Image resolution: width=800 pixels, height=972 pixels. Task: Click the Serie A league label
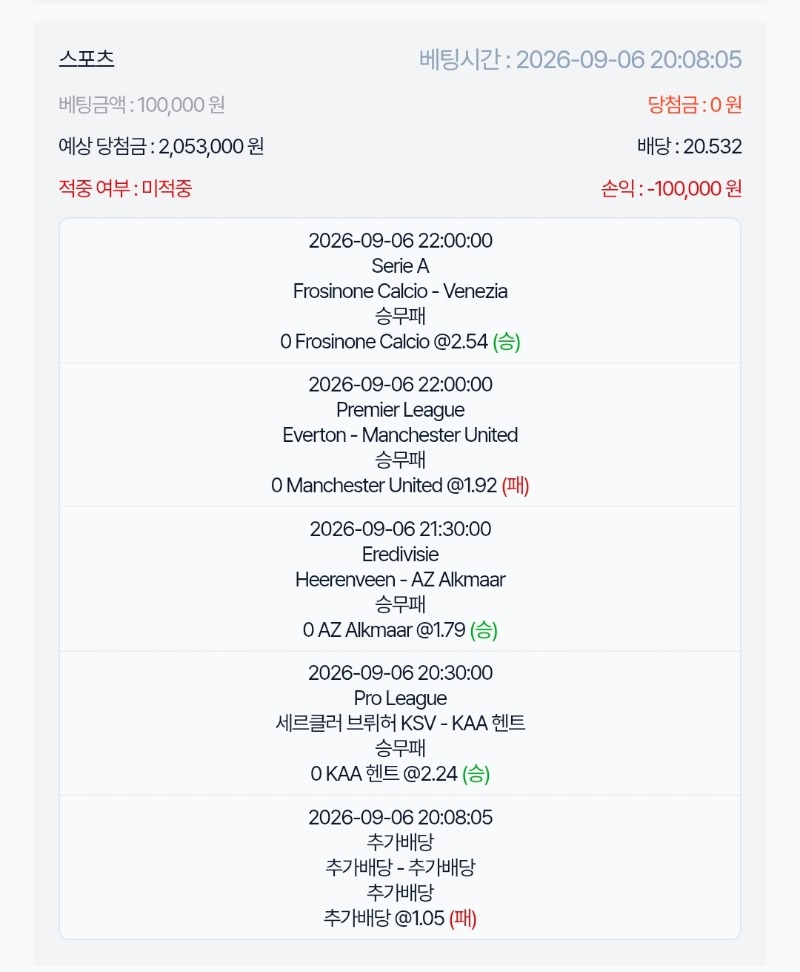[400, 266]
